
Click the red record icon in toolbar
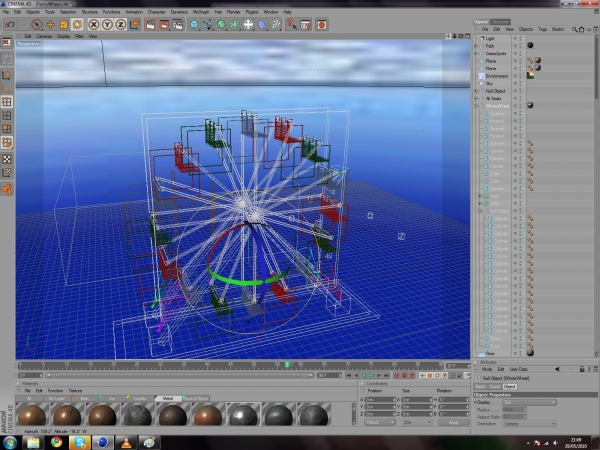322,25
